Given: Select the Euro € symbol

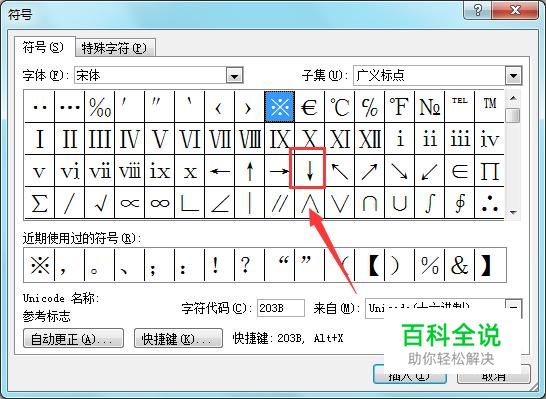Looking at the screenshot, I should tap(310, 107).
